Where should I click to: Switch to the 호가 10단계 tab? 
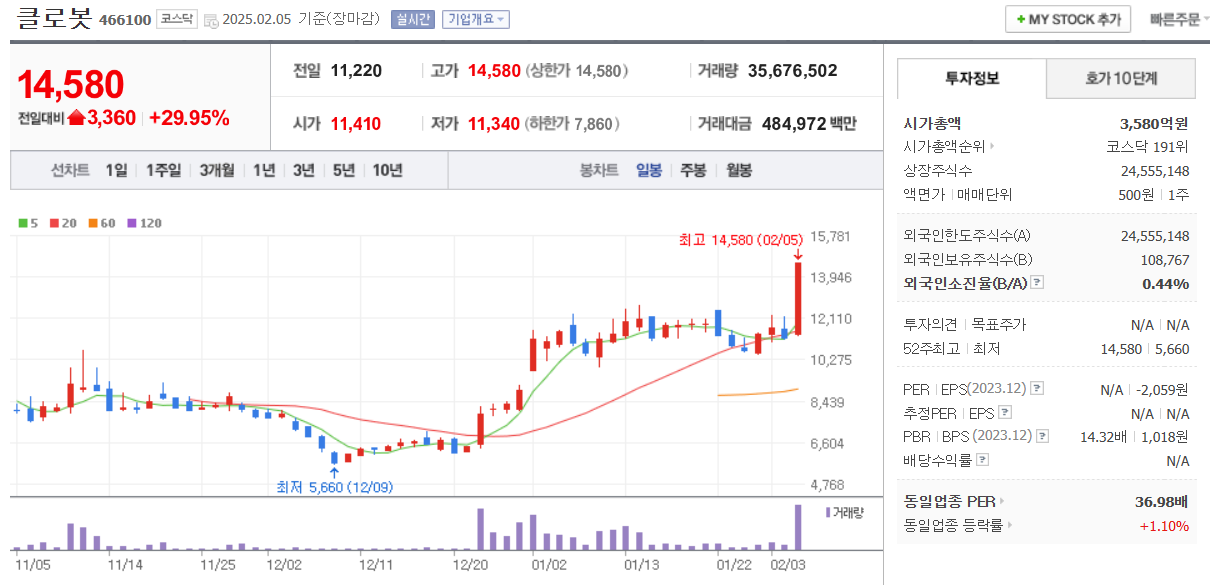pyautogui.click(x=1121, y=78)
